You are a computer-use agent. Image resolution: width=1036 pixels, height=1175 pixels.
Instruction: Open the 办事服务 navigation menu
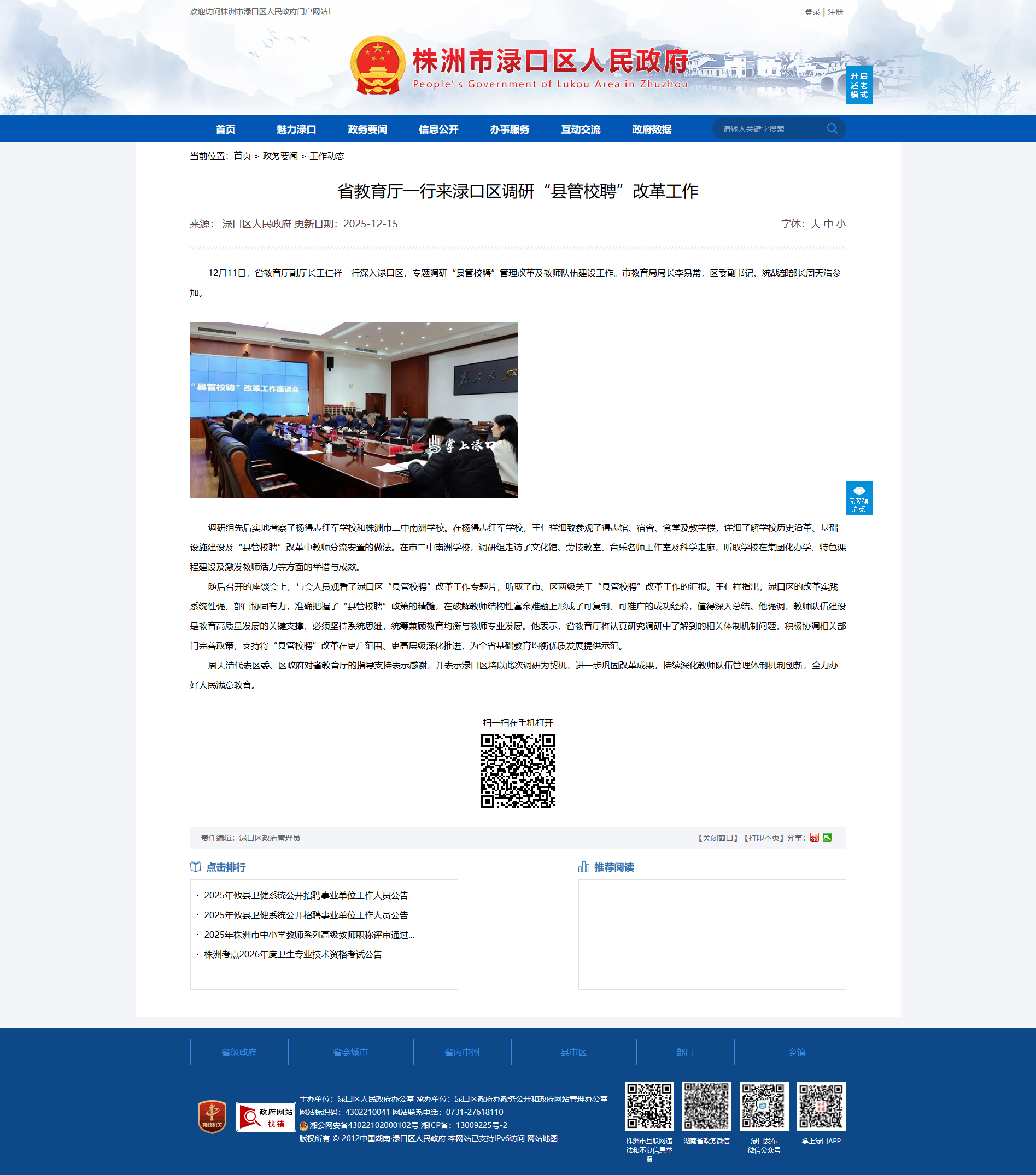510,130
